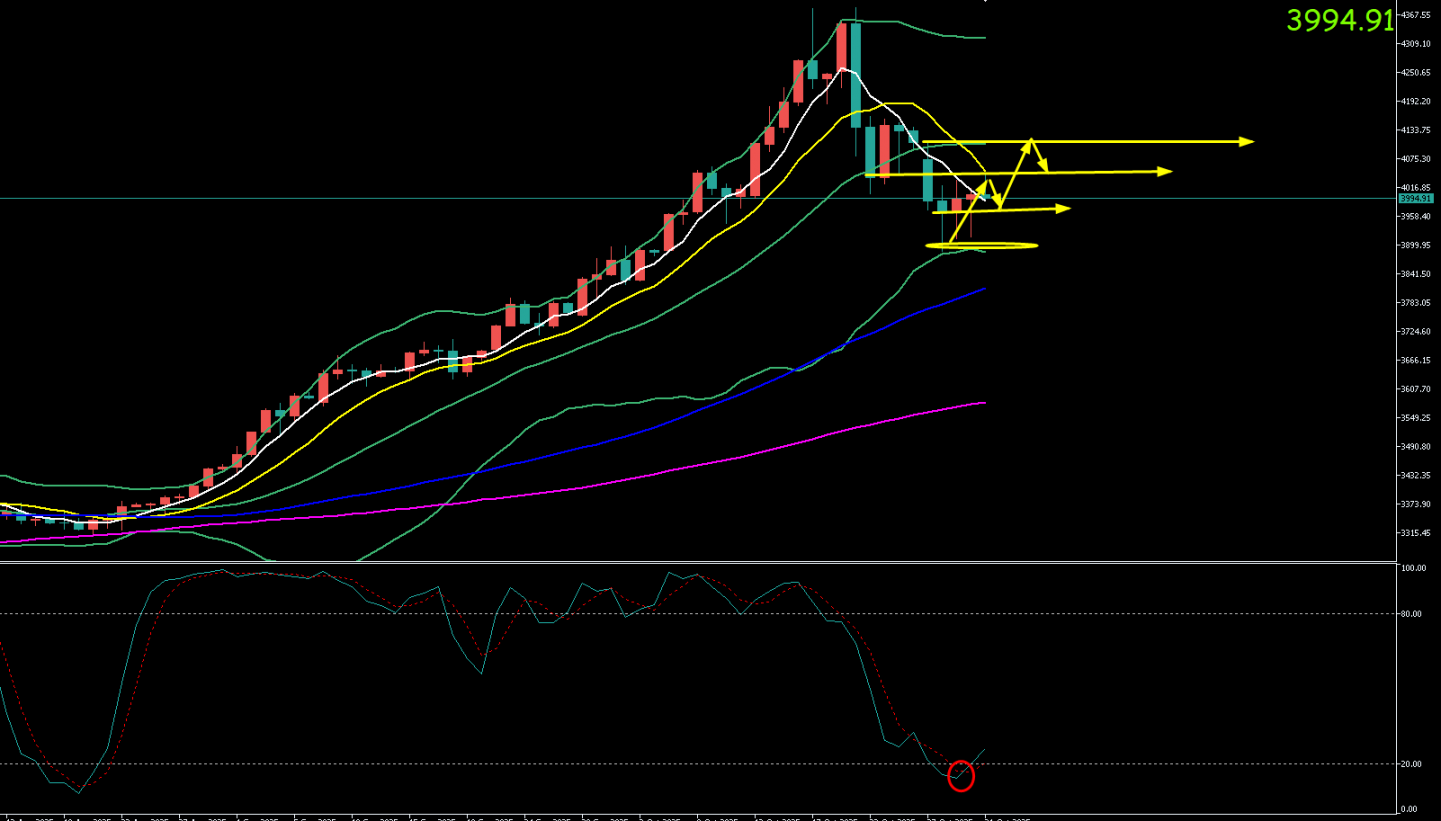1441x821 pixels.
Task: Click the large green 3994.91 price text
Action: (1339, 20)
